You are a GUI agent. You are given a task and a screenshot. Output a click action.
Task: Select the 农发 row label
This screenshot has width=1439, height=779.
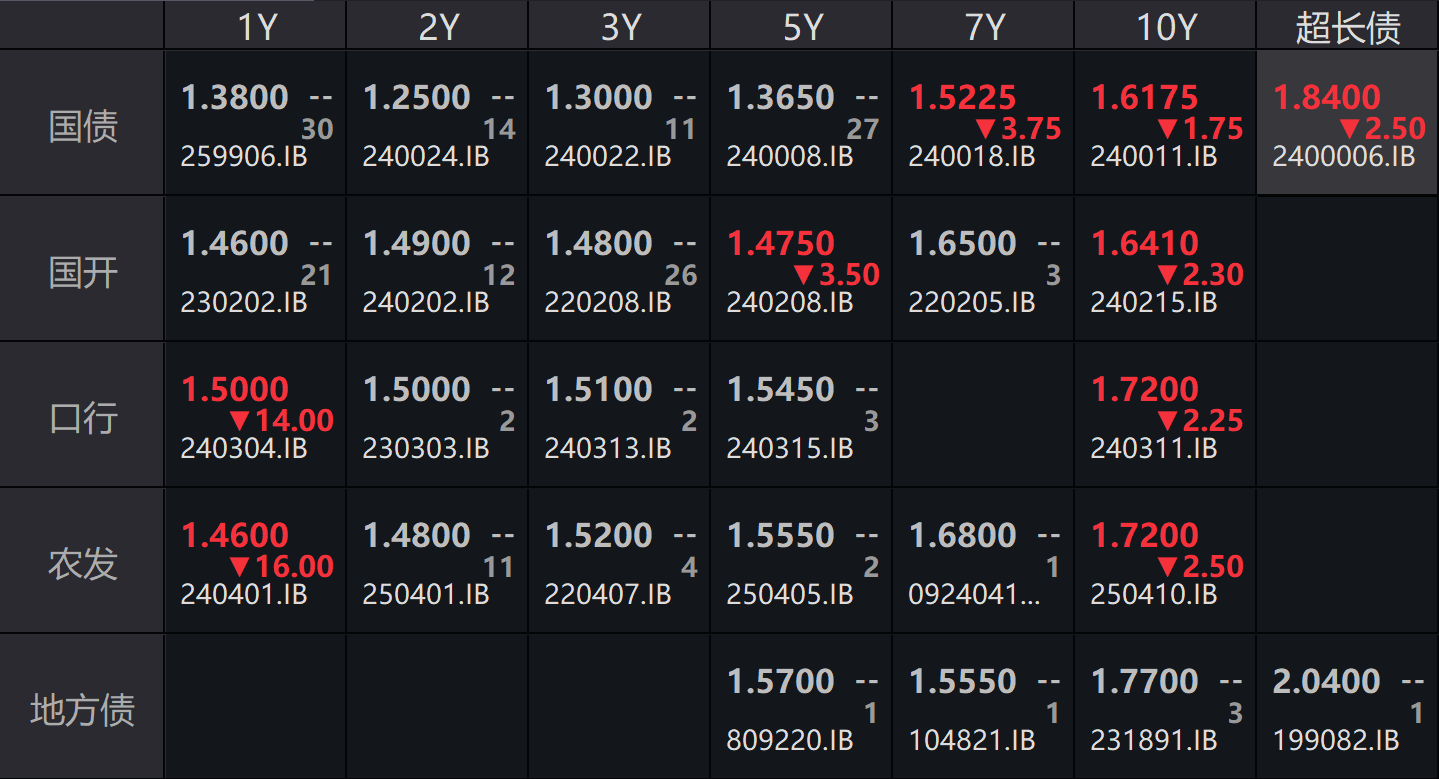pyautogui.click(x=83, y=564)
